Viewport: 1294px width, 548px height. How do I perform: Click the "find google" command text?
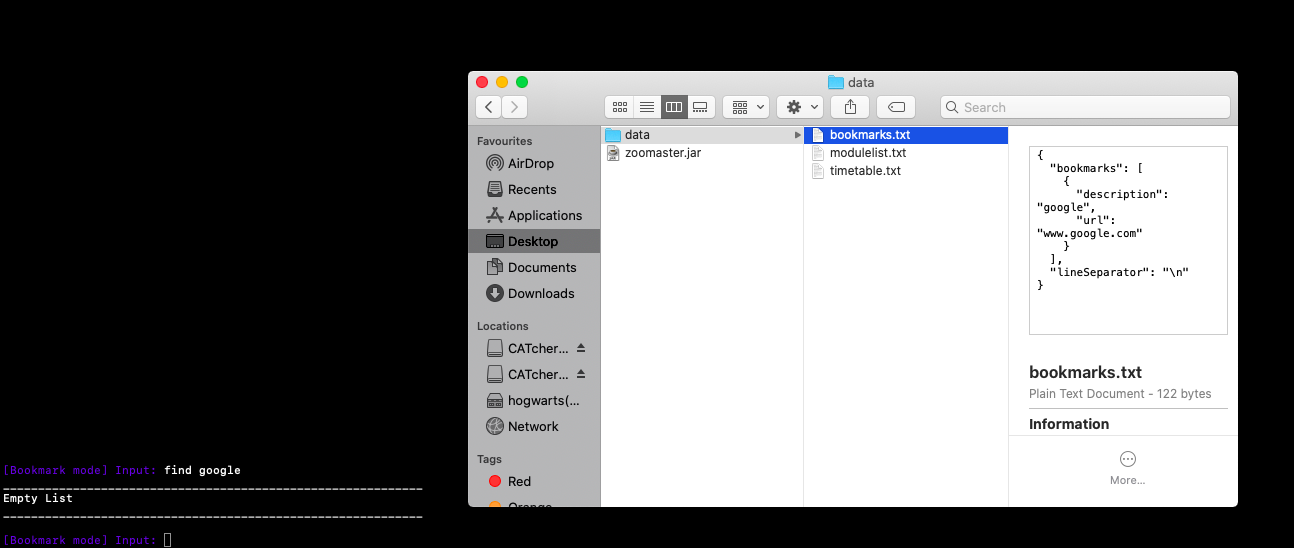pyautogui.click(x=203, y=470)
